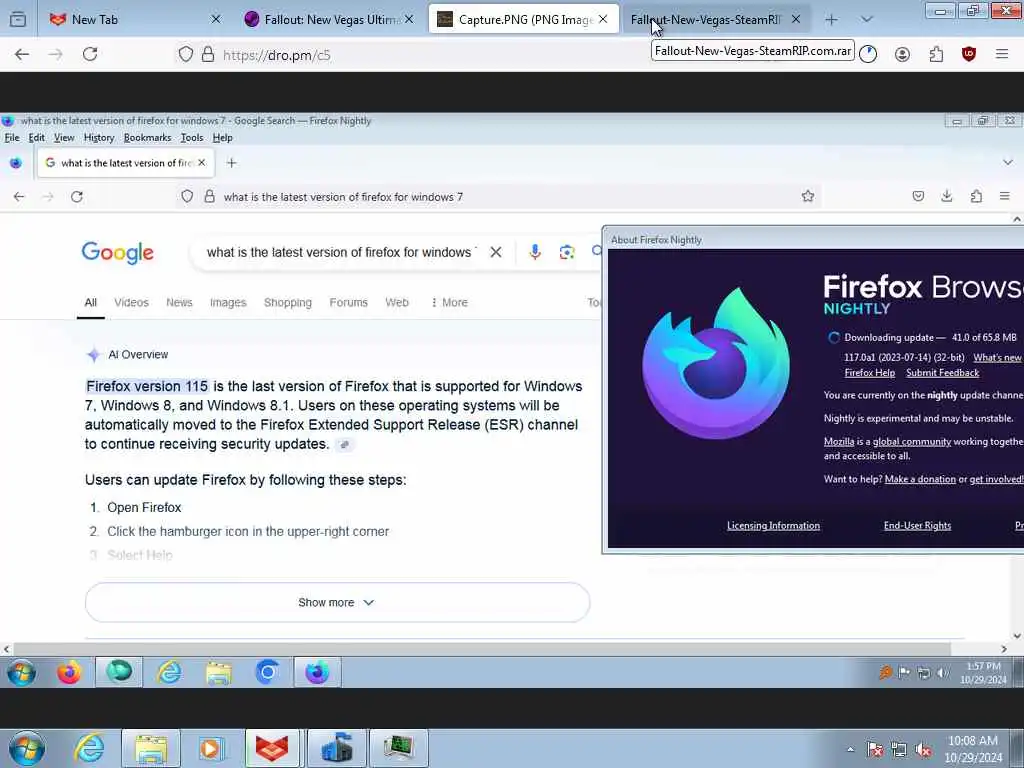
Task: Open outer browser hamburger menu
Action: coord(1002,54)
